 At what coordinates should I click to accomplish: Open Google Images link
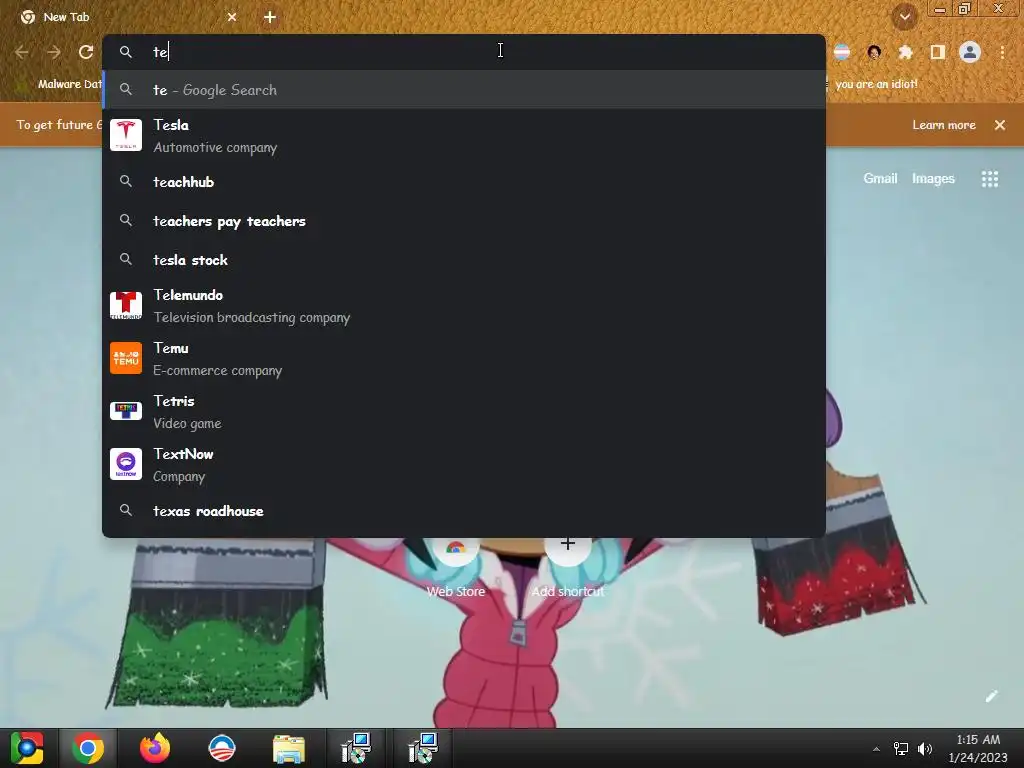933,178
